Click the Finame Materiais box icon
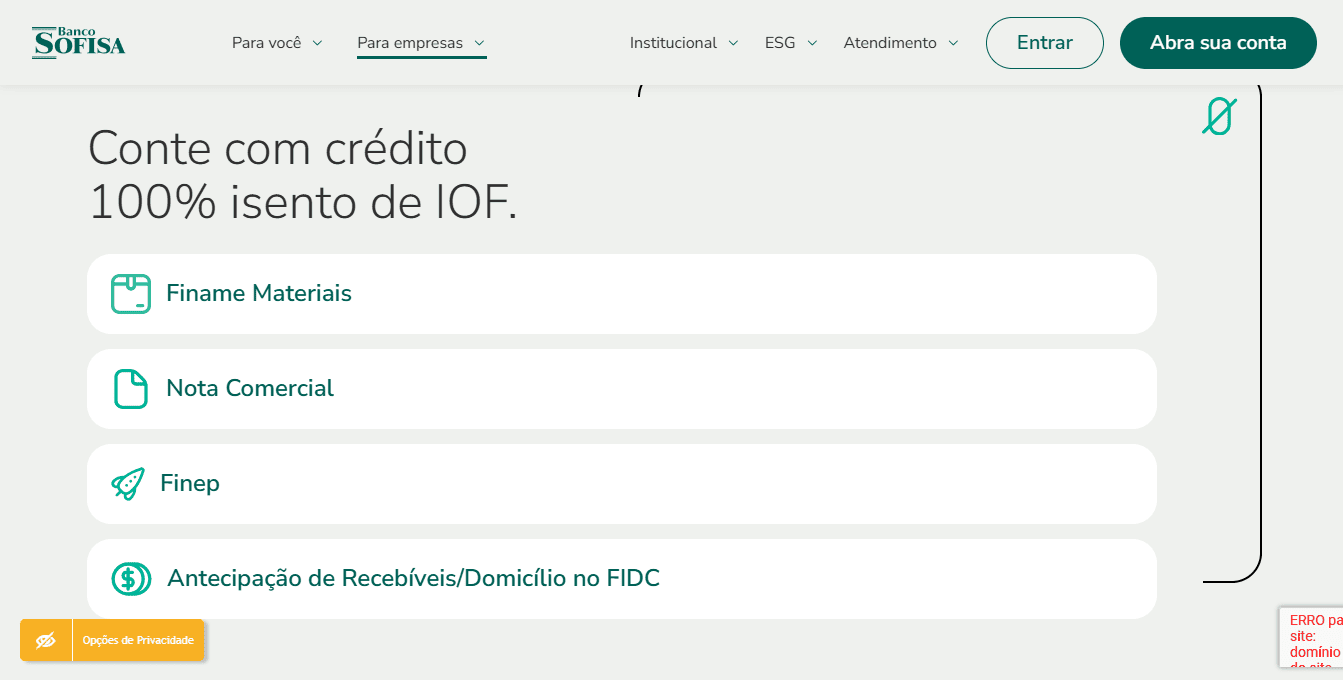The width and height of the screenshot is (1343, 680). (130, 294)
